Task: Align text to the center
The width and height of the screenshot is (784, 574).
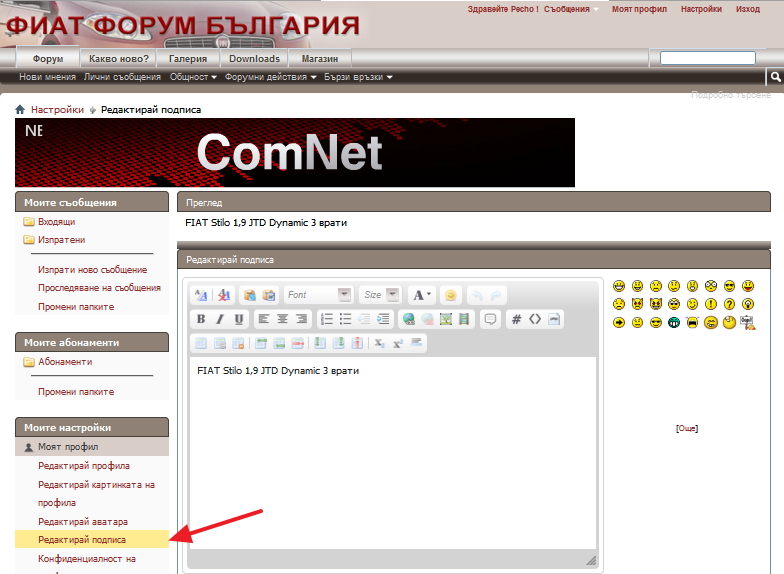Action: (x=282, y=320)
